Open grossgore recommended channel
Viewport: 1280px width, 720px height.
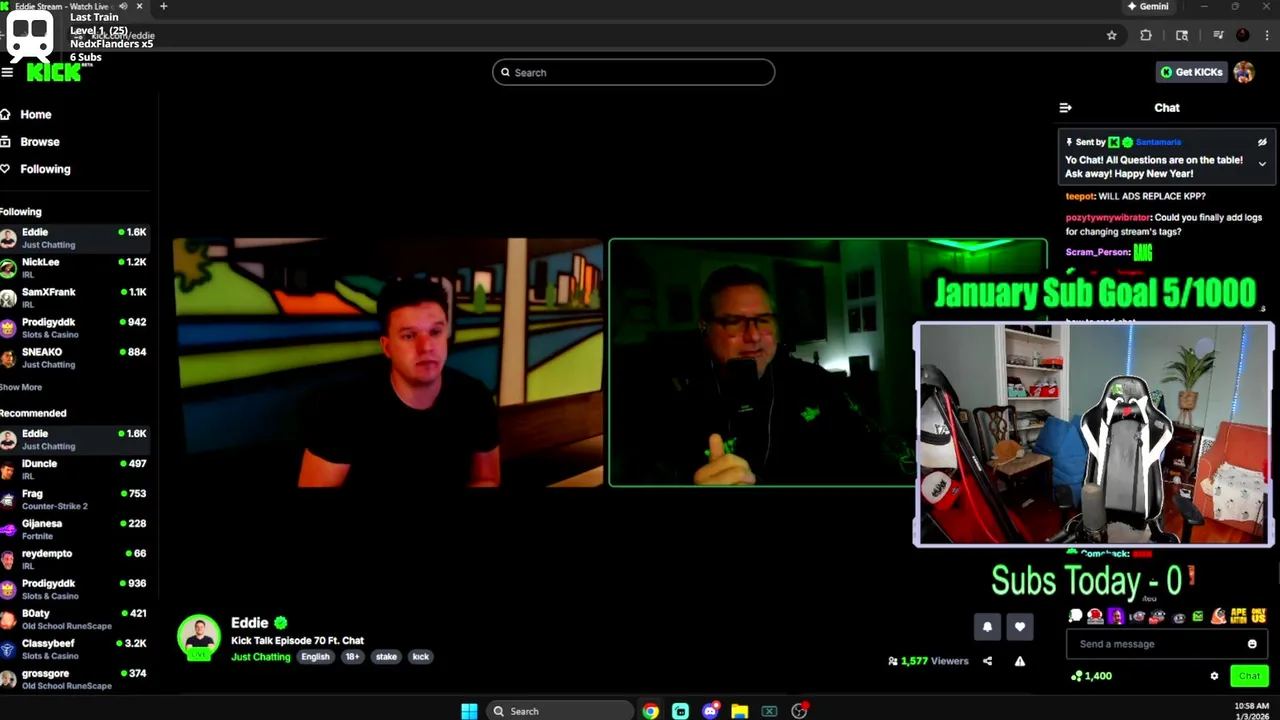tap(75, 679)
